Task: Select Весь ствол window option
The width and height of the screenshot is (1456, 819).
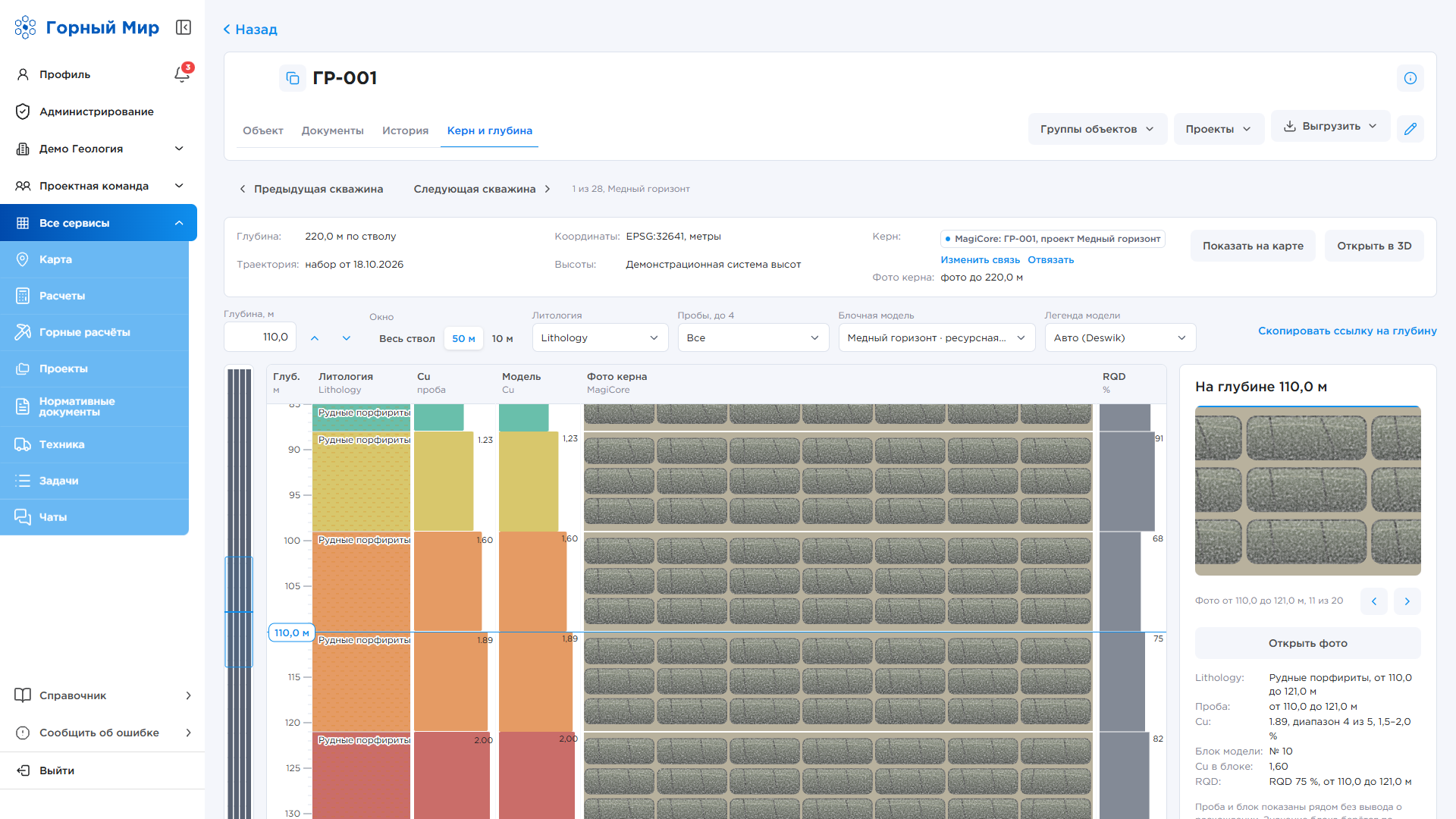Action: point(407,338)
